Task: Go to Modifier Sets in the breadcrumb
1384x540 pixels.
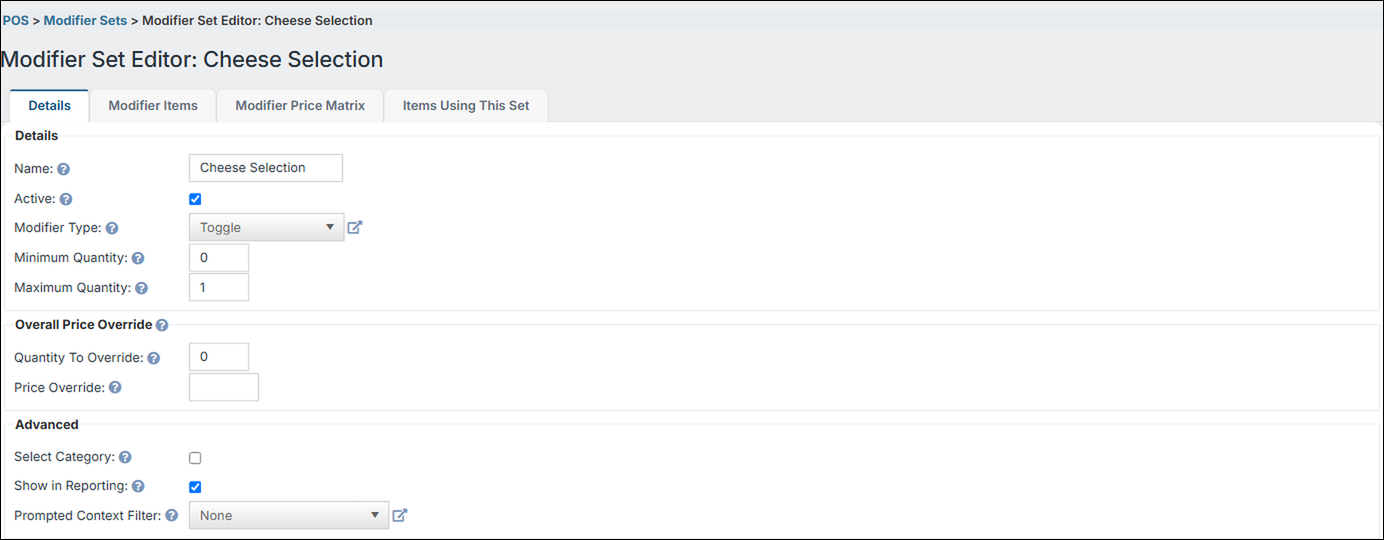Action: [85, 20]
